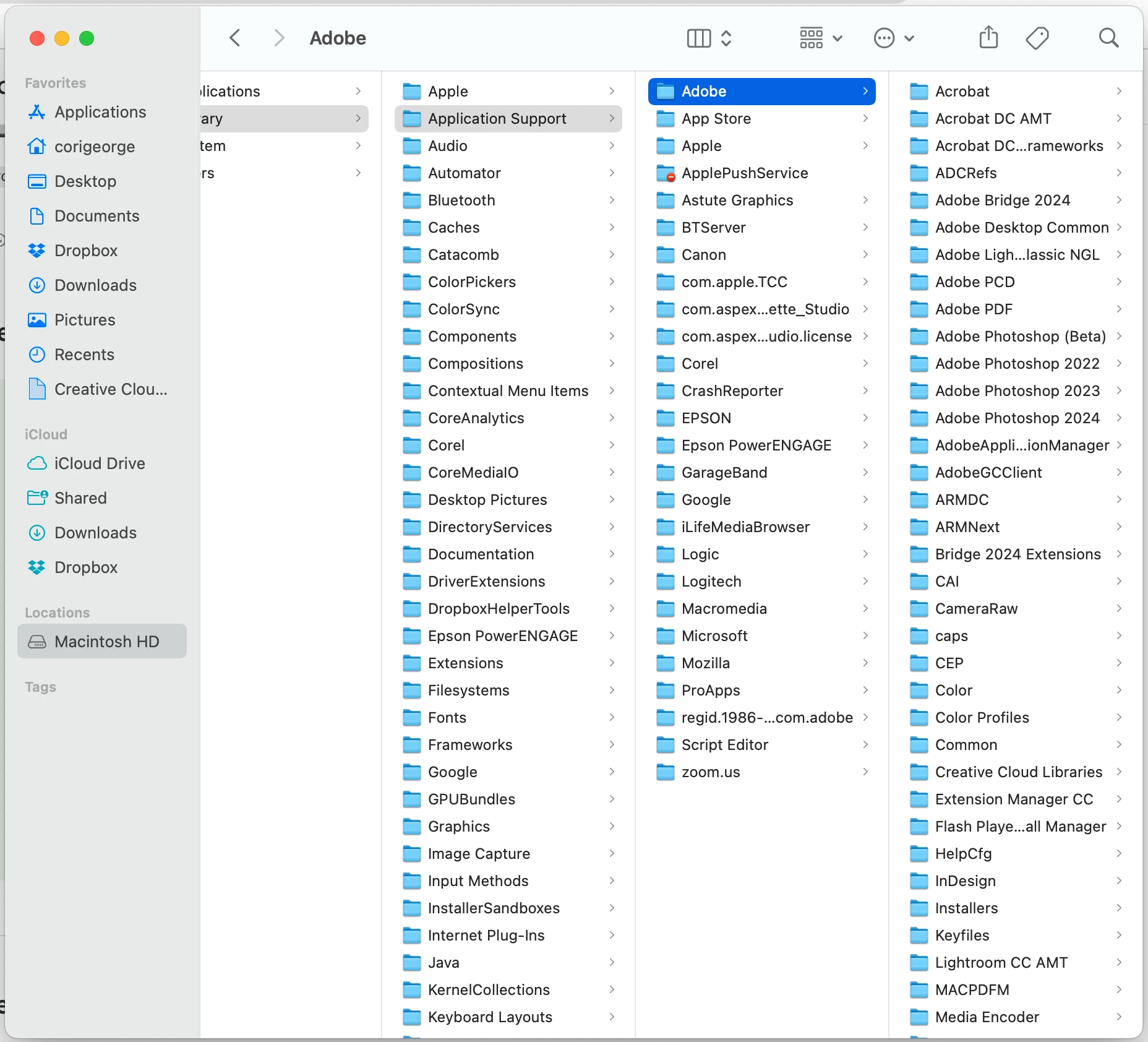Go back with the left arrow
The image size is (1148, 1042).
coord(234,38)
